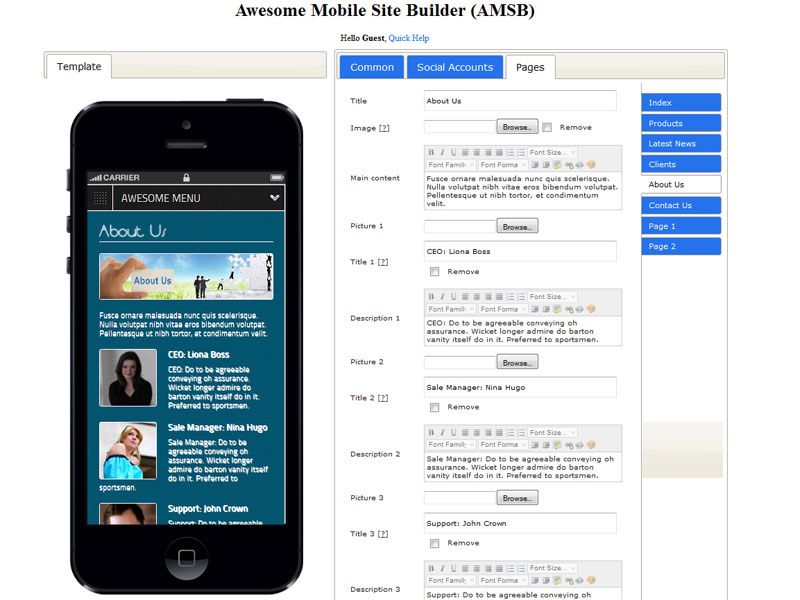
Task: Click orange color icon in Description 1 toolbar
Action: tap(591, 309)
